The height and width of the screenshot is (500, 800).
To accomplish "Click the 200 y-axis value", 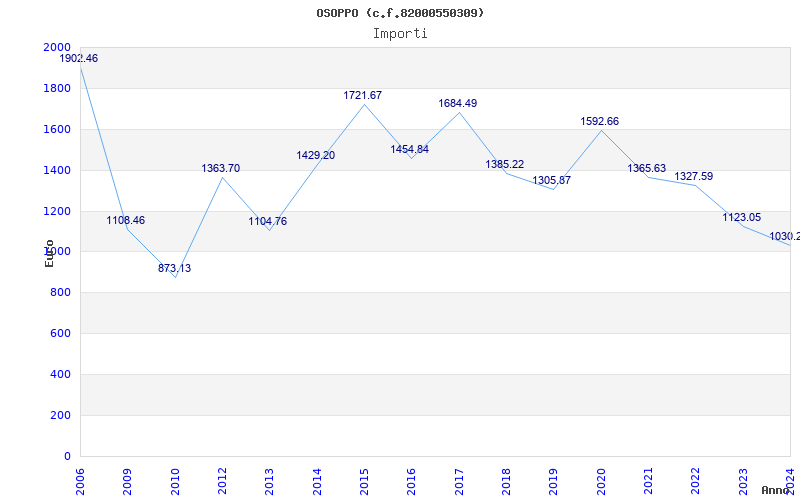I will pos(61,415).
